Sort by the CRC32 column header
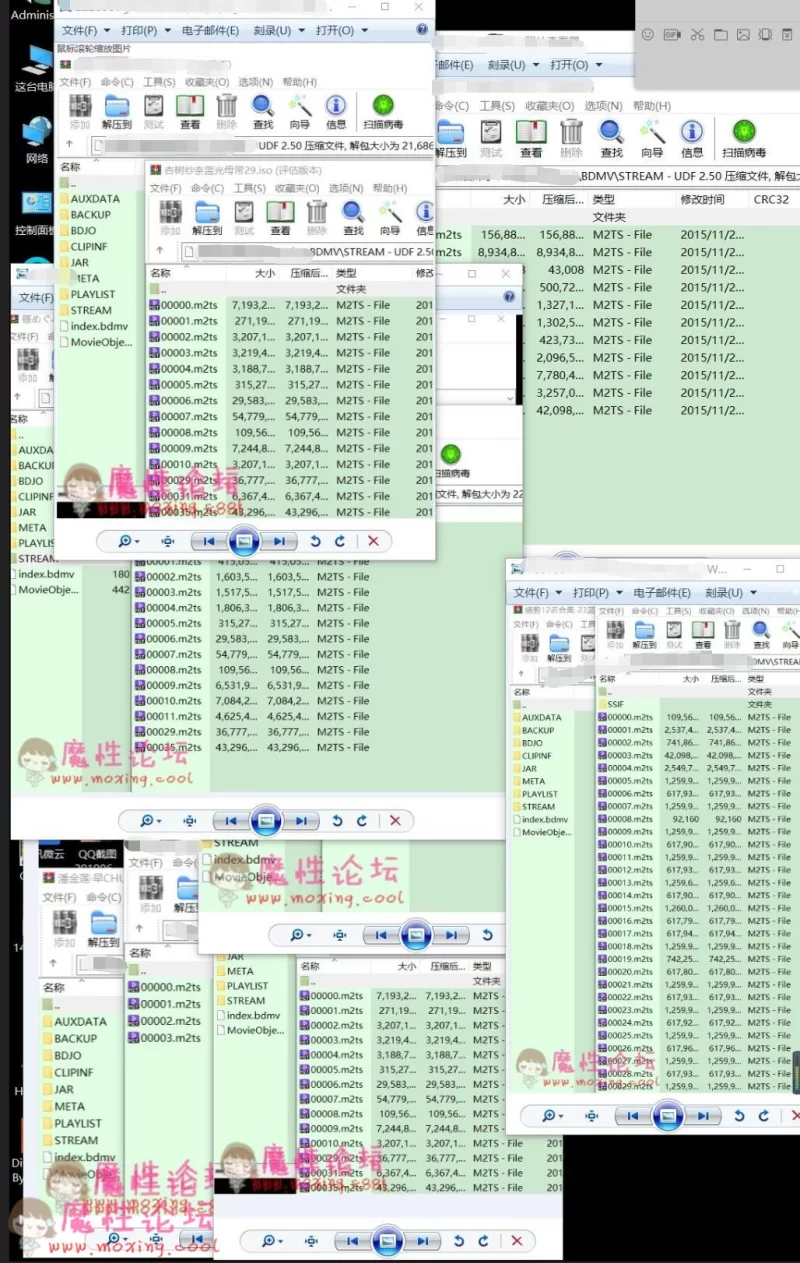 (x=771, y=199)
